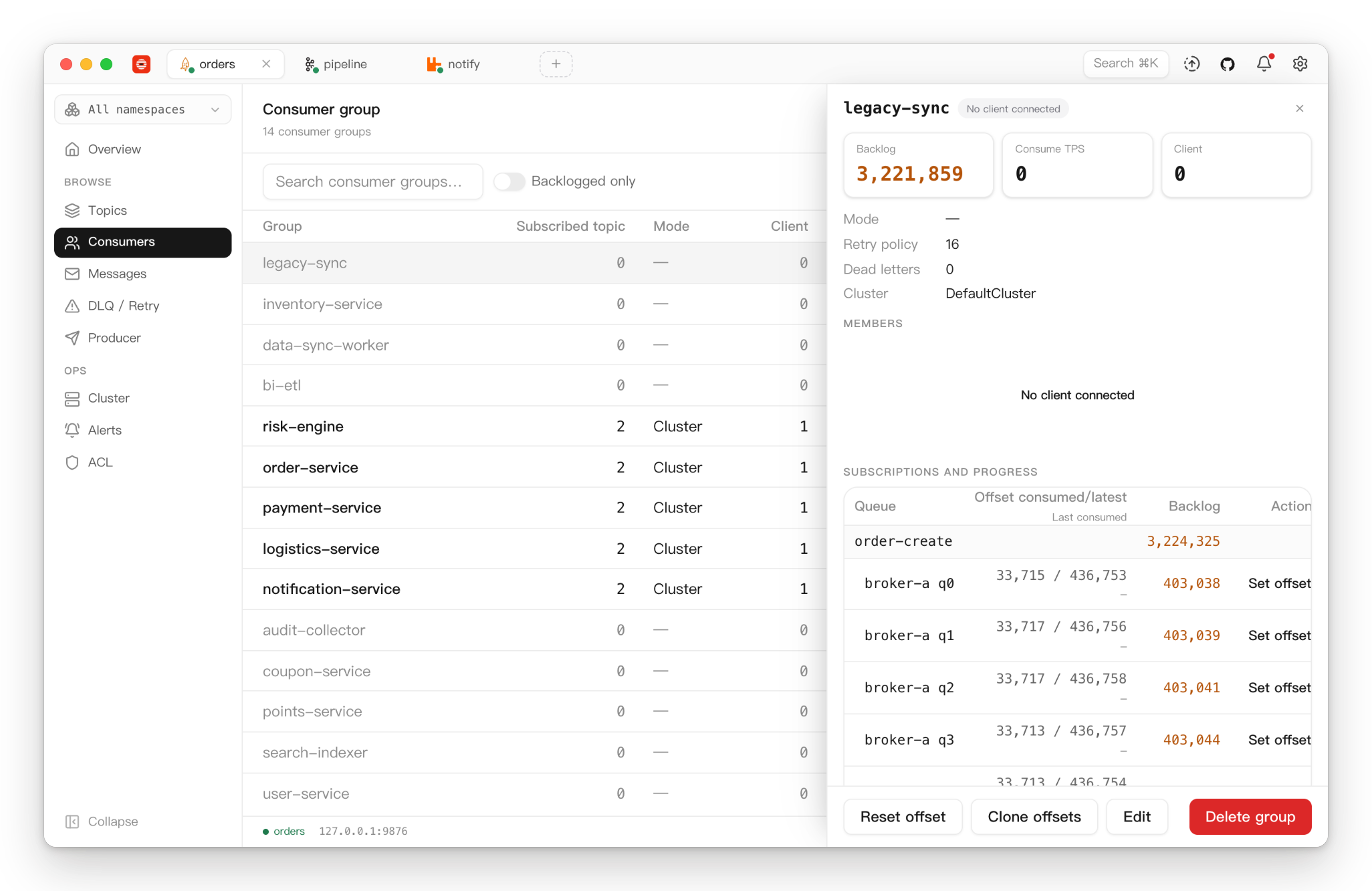1372x891 pixels.
Task: Close the orders tab
Action: coord(266,64)
